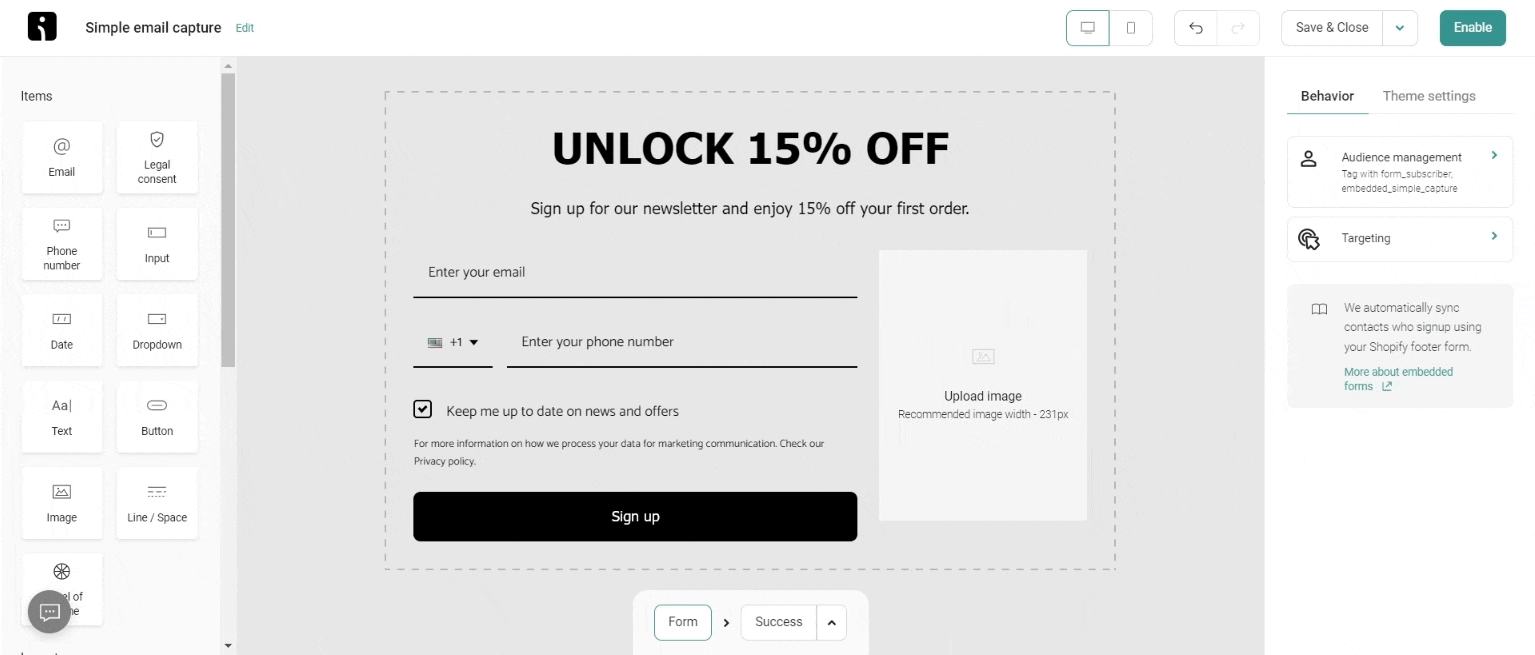Viewport: 1535px width, 655px height.
Task: Uncheck Keep me up to date on news
Action: (422, 409)
